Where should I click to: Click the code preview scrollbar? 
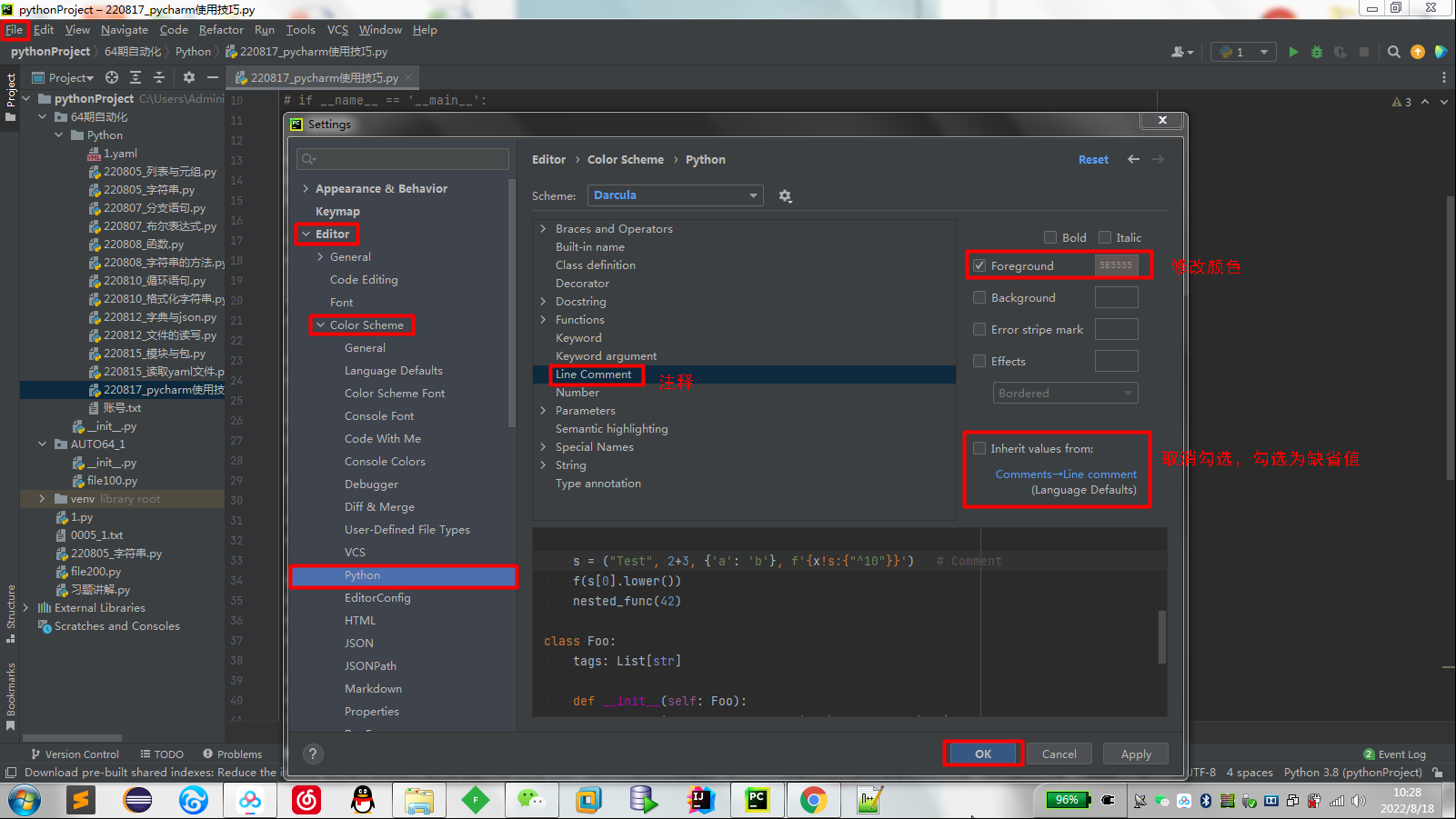tap(1161, 636)
